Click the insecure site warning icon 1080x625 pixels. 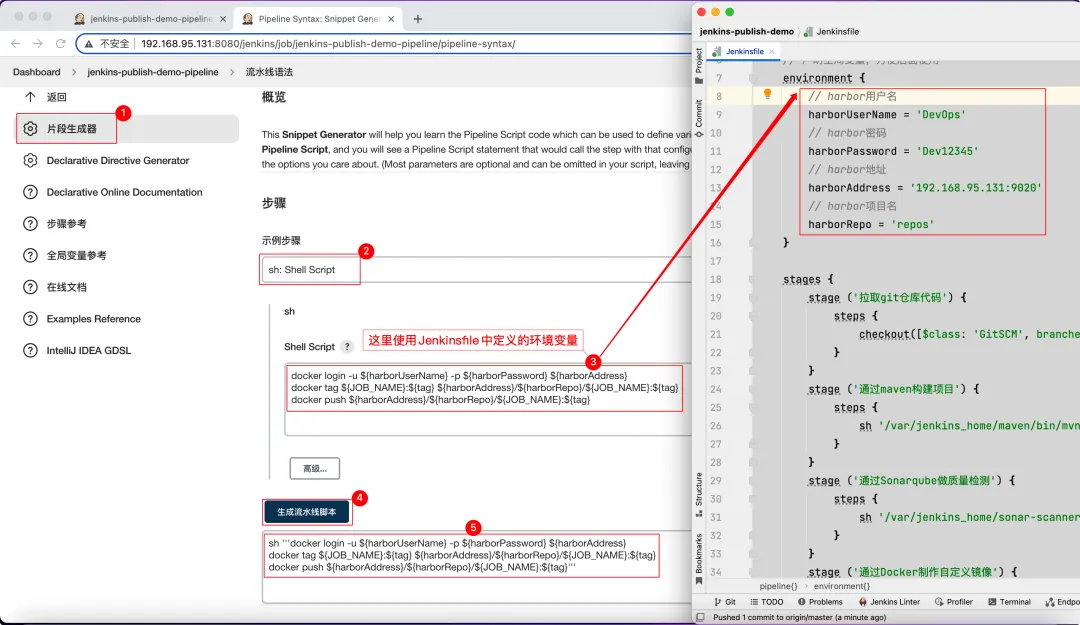click(89, 44)
